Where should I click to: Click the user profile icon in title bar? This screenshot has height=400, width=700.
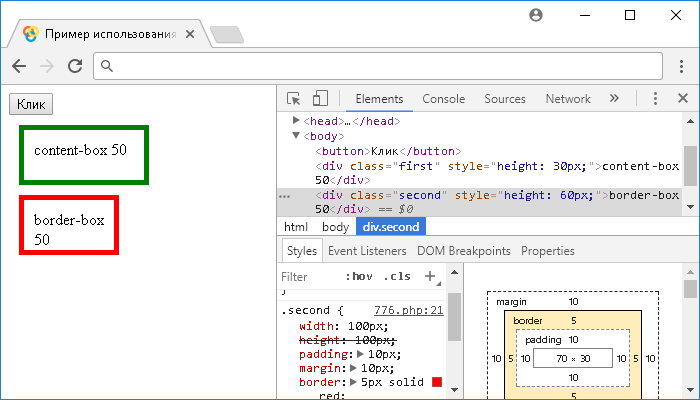536,15
